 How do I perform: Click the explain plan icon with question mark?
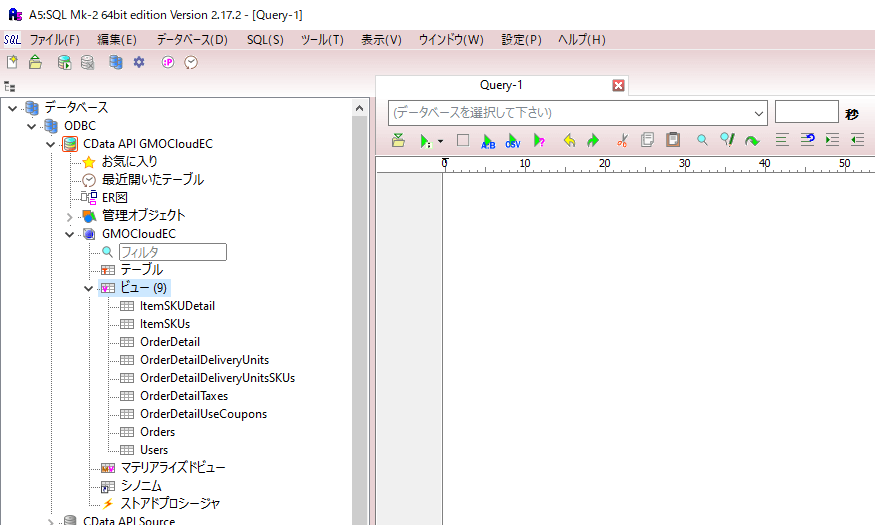click(x=539, y=141)
